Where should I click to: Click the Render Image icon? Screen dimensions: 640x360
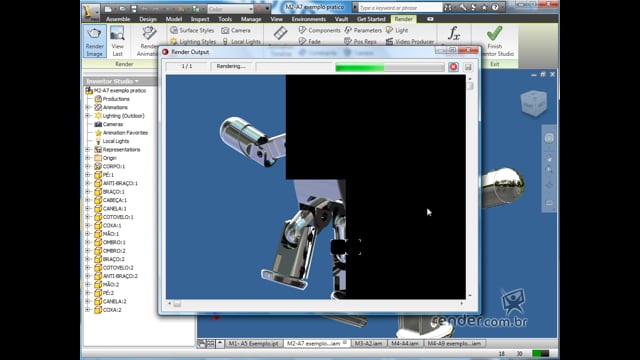94,41
